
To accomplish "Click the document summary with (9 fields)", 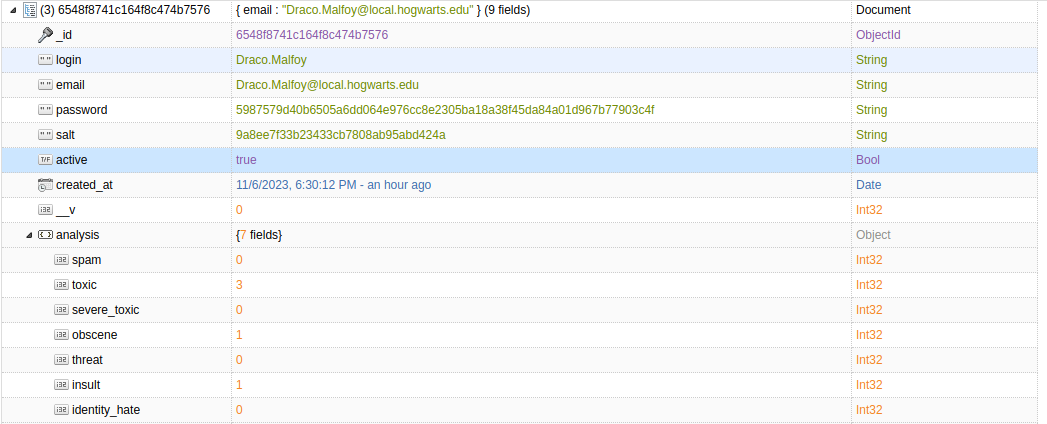I will click(x=383, y=10).
